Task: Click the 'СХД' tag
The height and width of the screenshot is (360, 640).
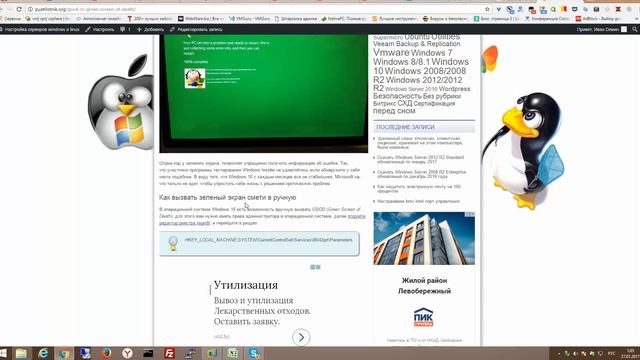Action: pos(404,104)
